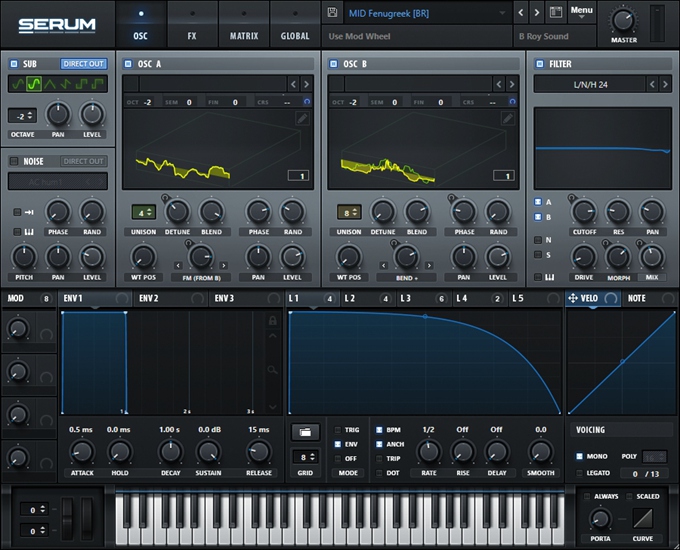Toggle OSC A power switch

point(128,64)
